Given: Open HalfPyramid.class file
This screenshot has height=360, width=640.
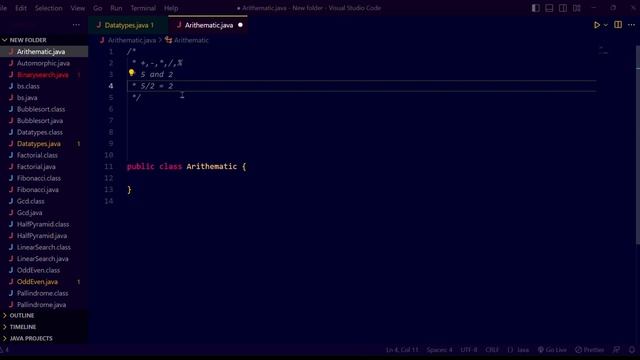Looking at the screenshot, I should 44,224.
